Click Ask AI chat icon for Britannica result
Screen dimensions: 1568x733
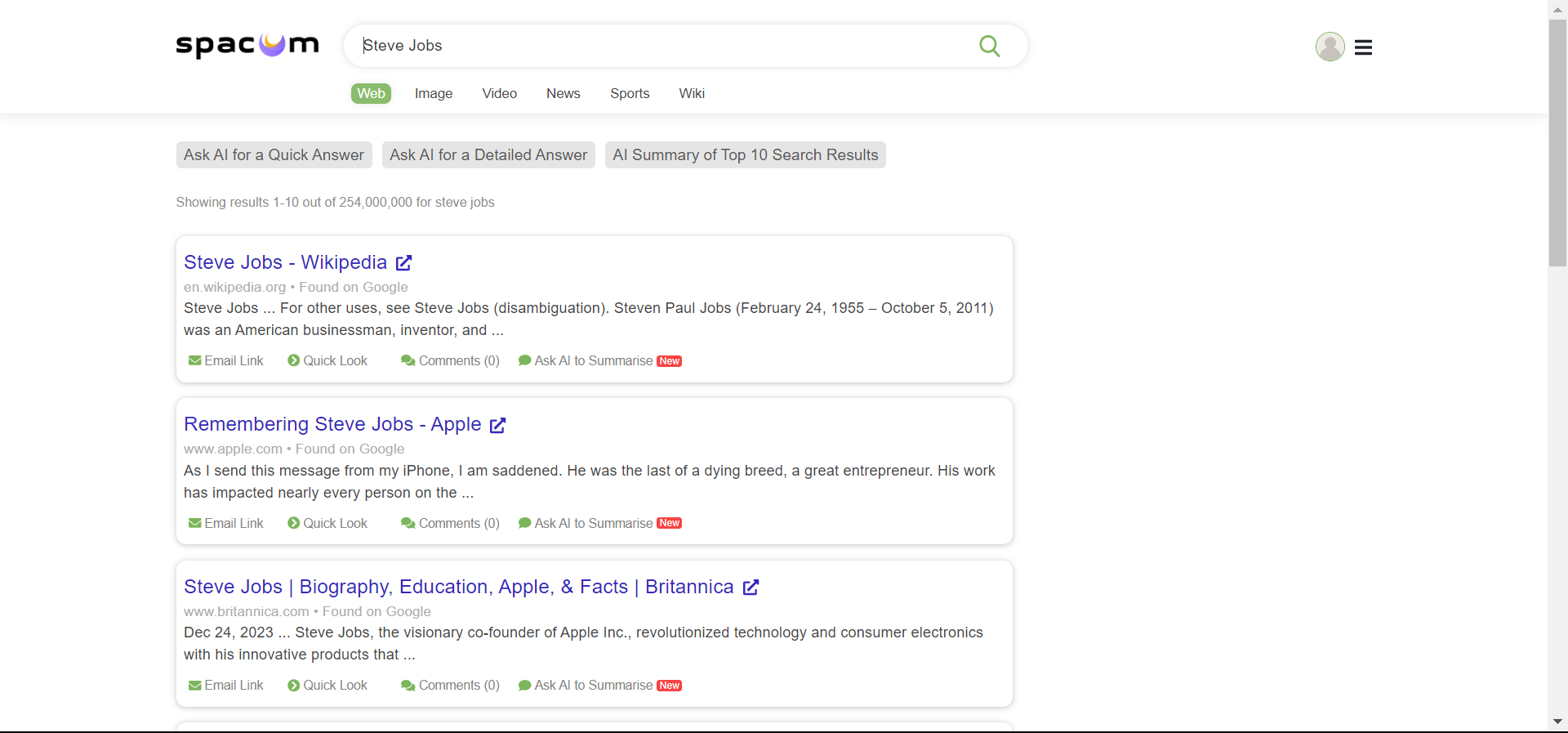pos(525,685)
